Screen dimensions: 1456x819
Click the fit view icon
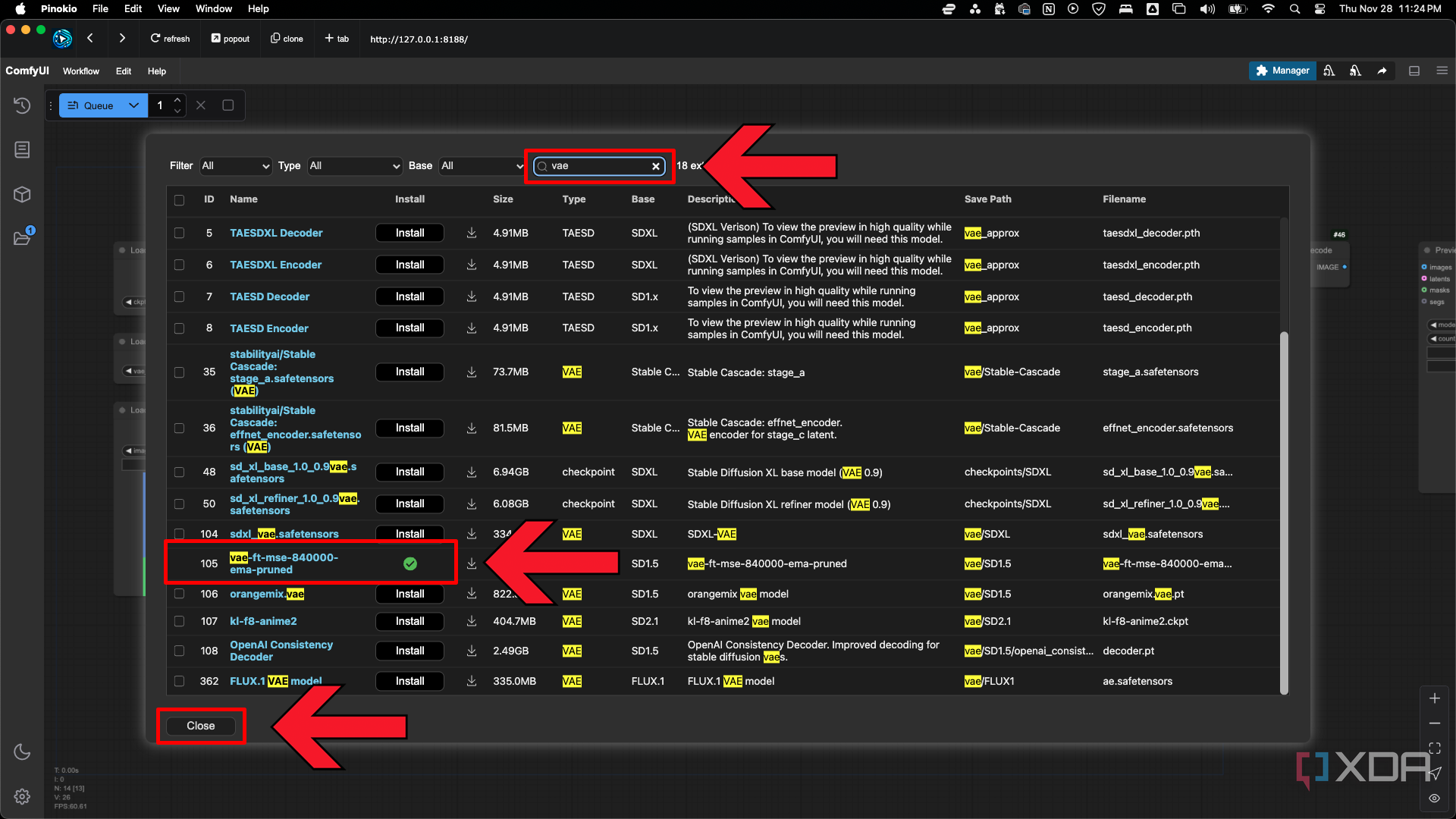tap(1435, 748)
